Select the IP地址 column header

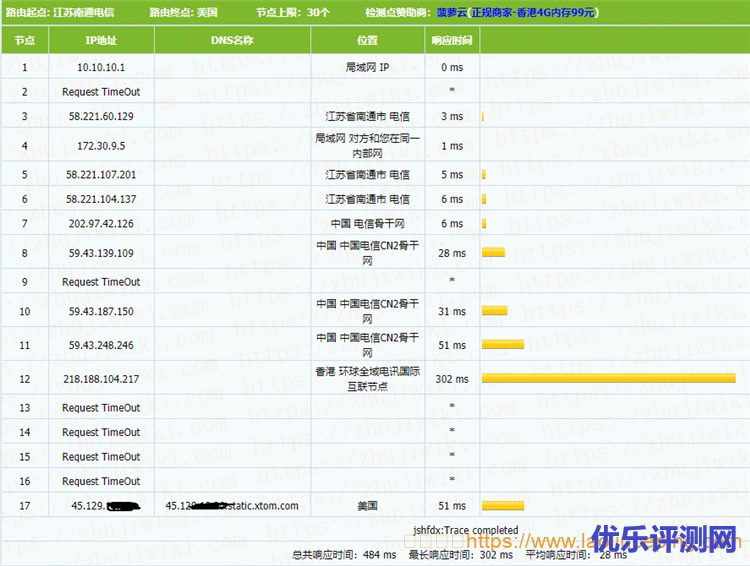101,41
